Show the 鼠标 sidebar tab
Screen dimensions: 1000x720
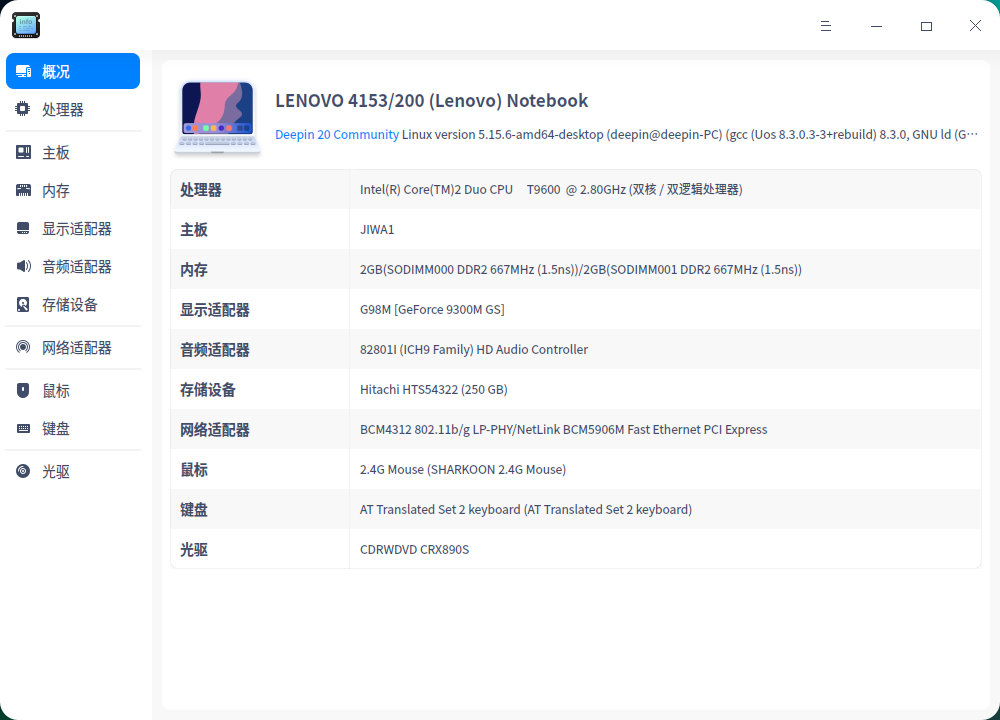[x=73, y=390]
